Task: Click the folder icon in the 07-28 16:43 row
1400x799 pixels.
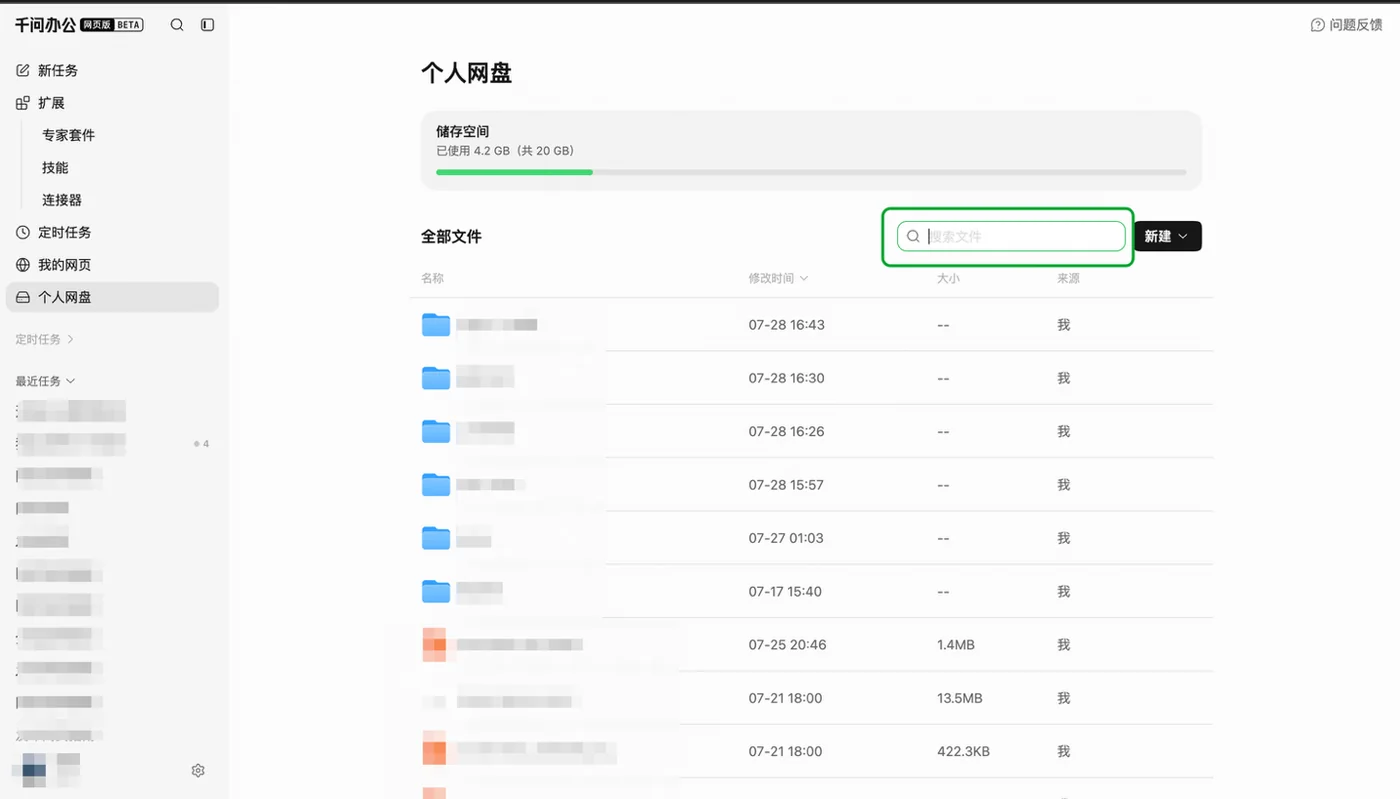Action: 436,325
